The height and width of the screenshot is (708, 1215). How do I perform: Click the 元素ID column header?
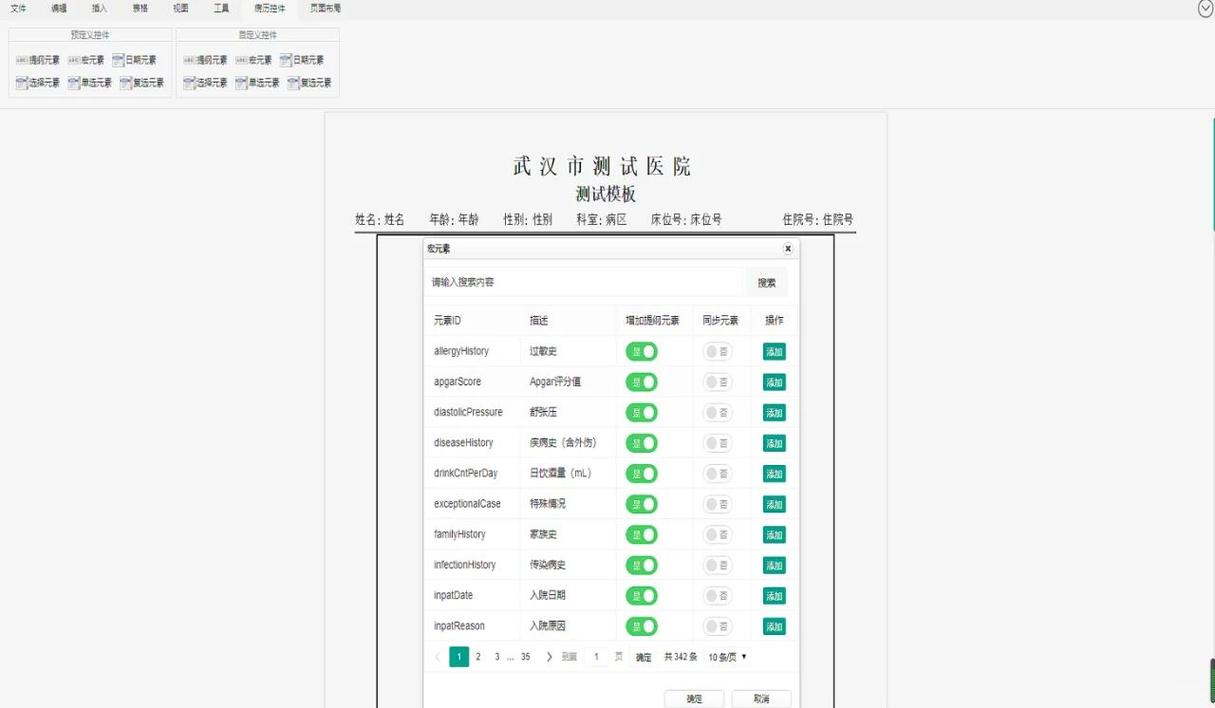pos(448,321)
